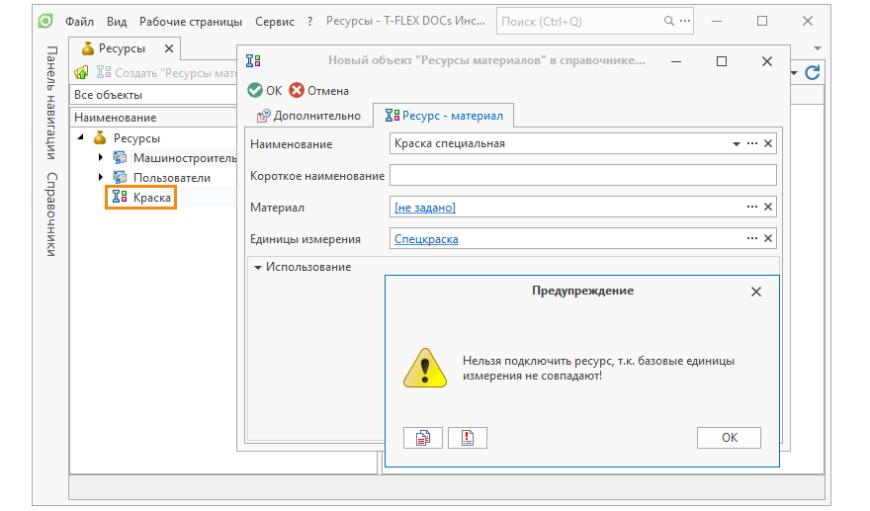
Task: Clear the Наименование field with X
Action: pyautogui.click(x=768, y=144)
